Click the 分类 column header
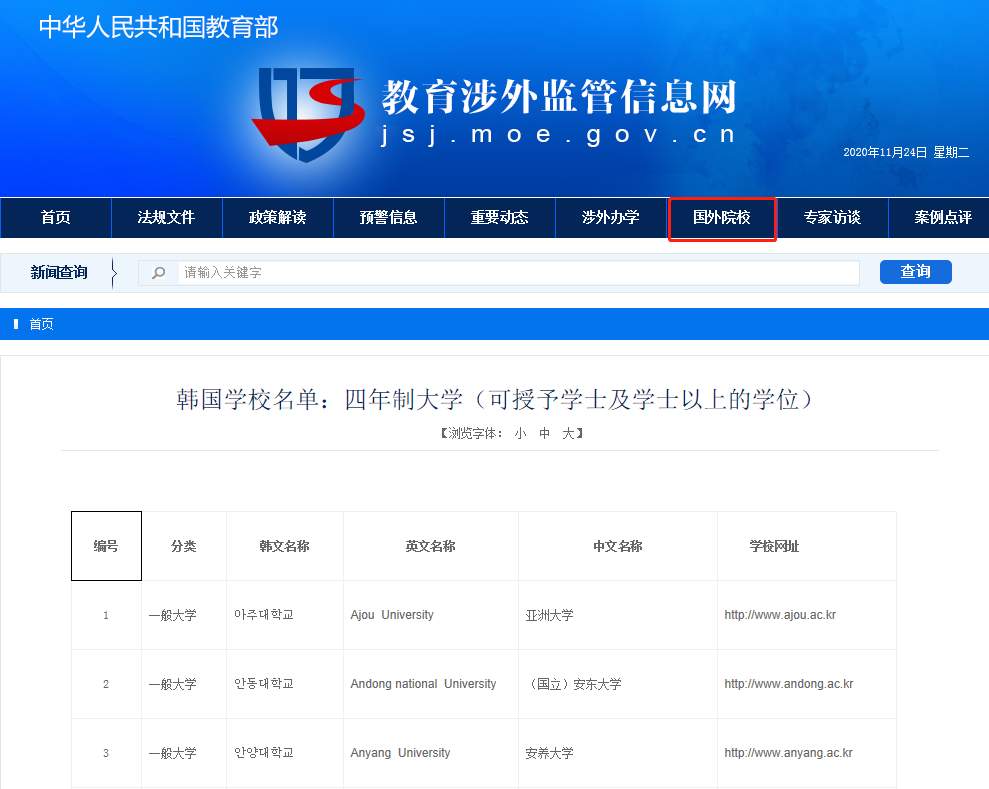 184,546
